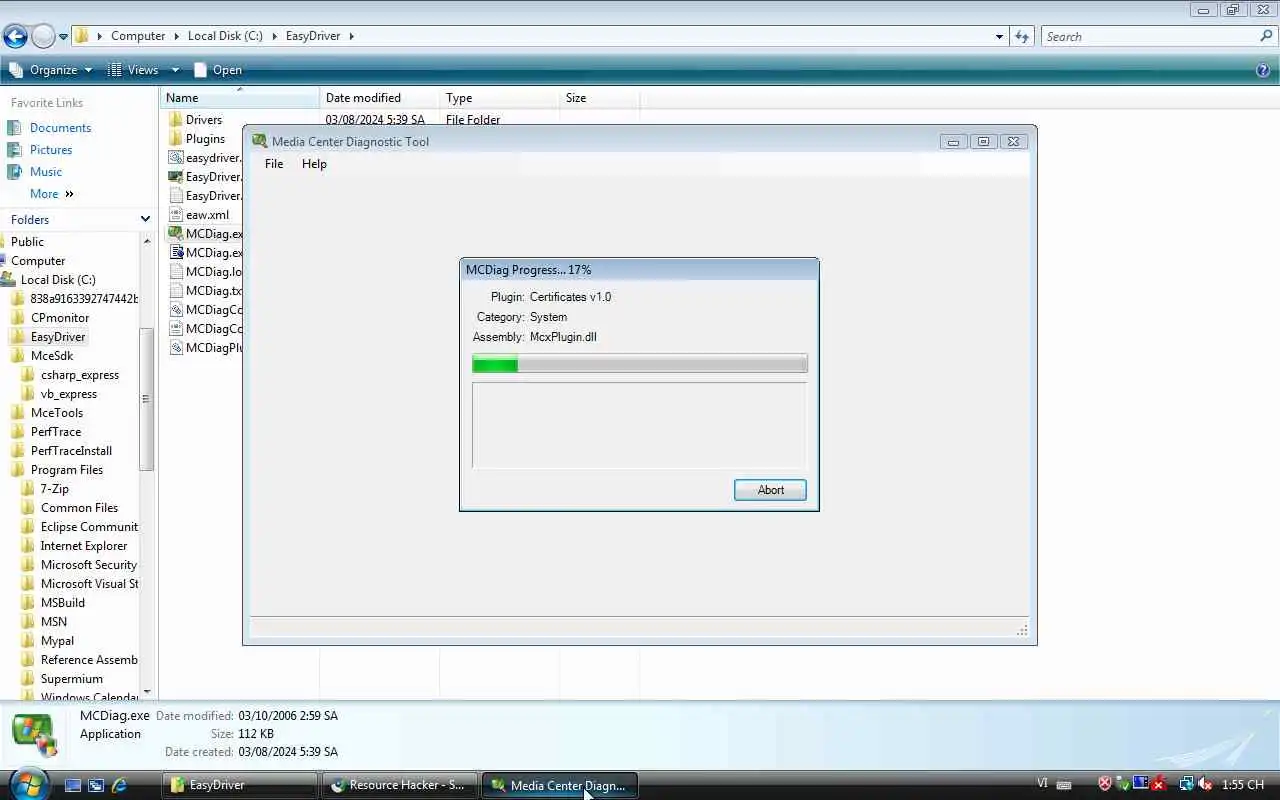This screenshot has width=1280, height=800.
Task: Click the Open toolbar button
Action: 218,70
